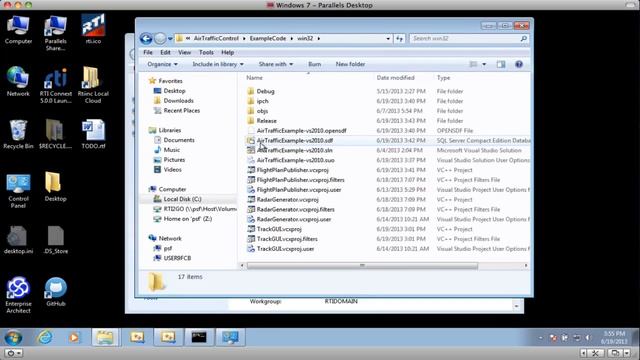640x360 pixels.
Task: Sort files by Name column header
Action: [254, 78]
